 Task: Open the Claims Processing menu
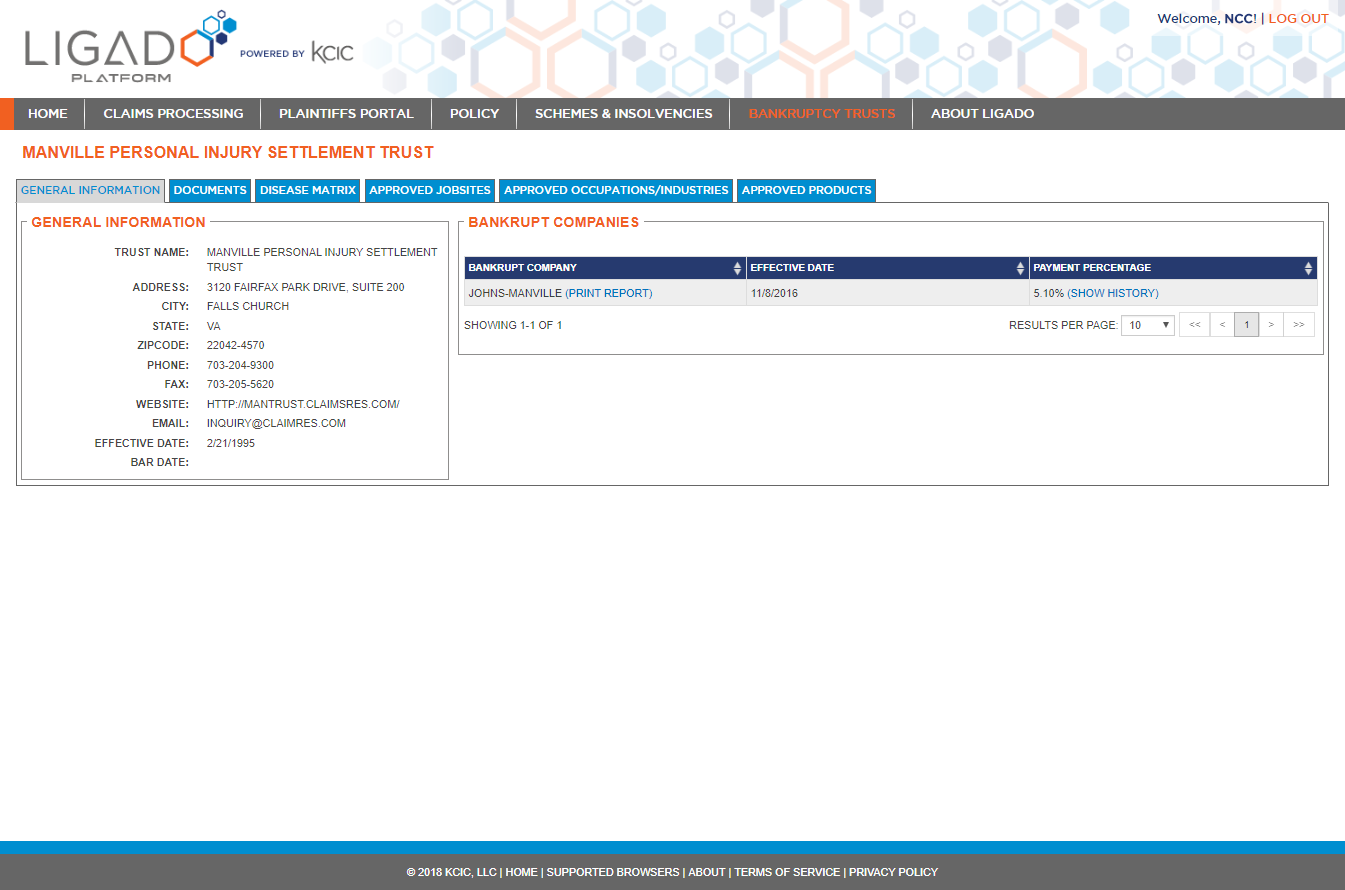click(173, 114)
